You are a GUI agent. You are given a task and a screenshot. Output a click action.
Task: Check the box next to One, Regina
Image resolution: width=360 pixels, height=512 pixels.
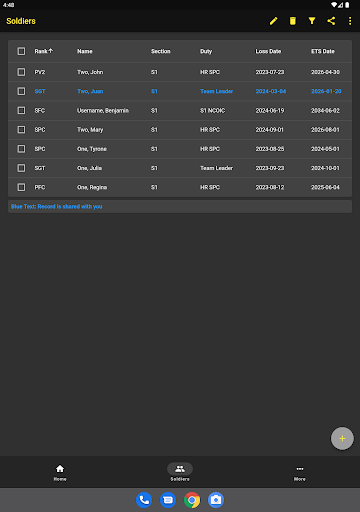pyautogui.click(x=21, y=187)
